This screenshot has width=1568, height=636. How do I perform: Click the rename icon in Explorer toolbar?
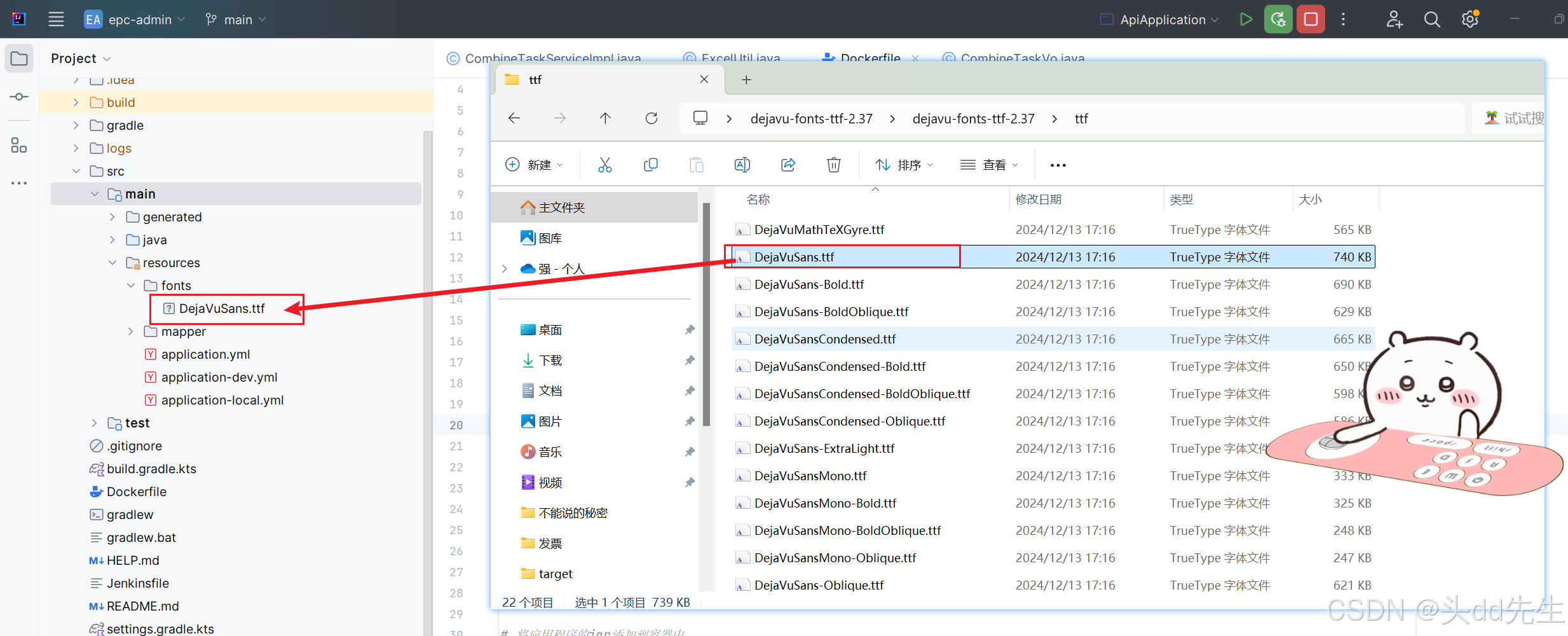pyautogui.click(x=742, y=164)
